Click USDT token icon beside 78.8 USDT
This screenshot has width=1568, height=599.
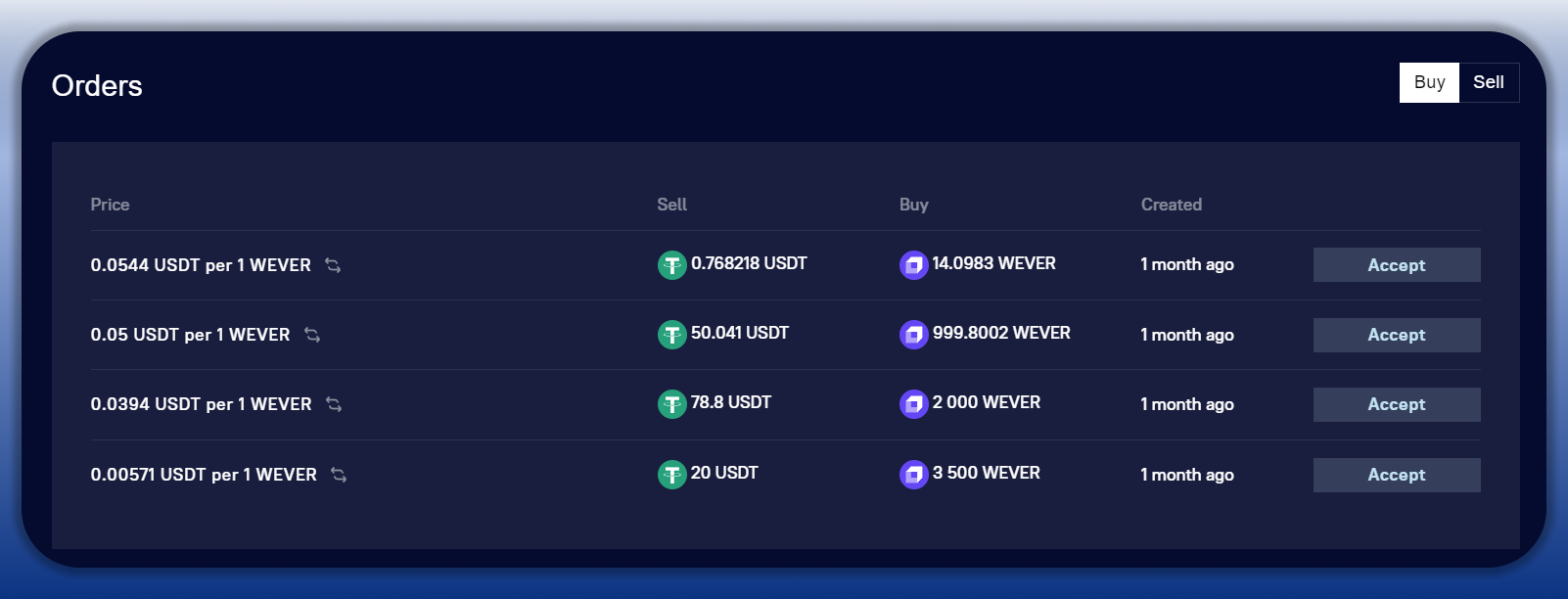coord(671,403)
